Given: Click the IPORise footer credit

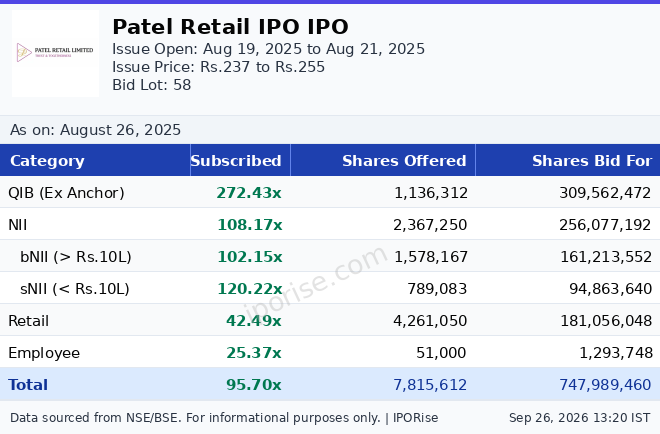Looking at the screenshot, I should (415, 418).
